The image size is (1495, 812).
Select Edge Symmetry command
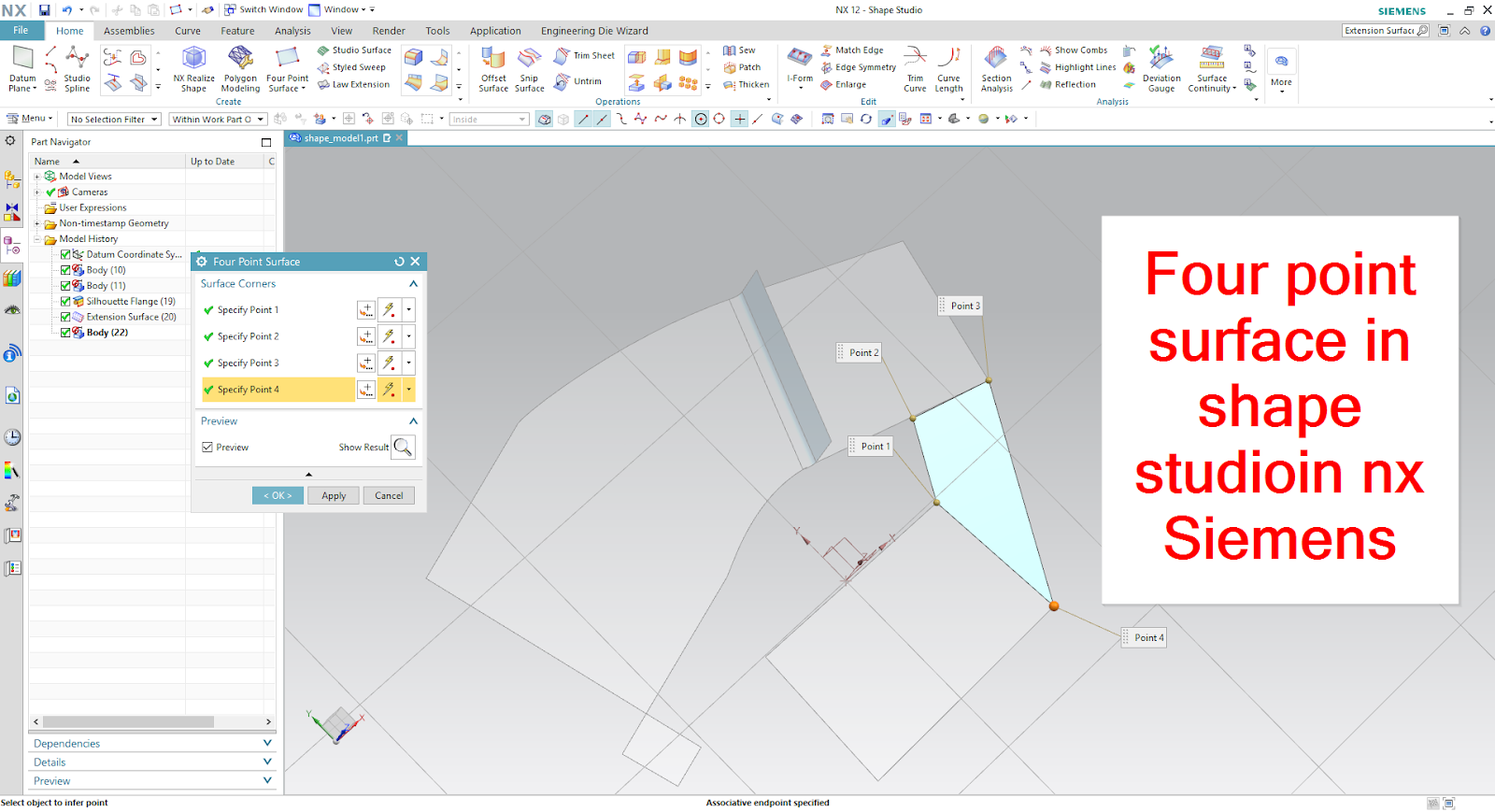coord(858,67)
